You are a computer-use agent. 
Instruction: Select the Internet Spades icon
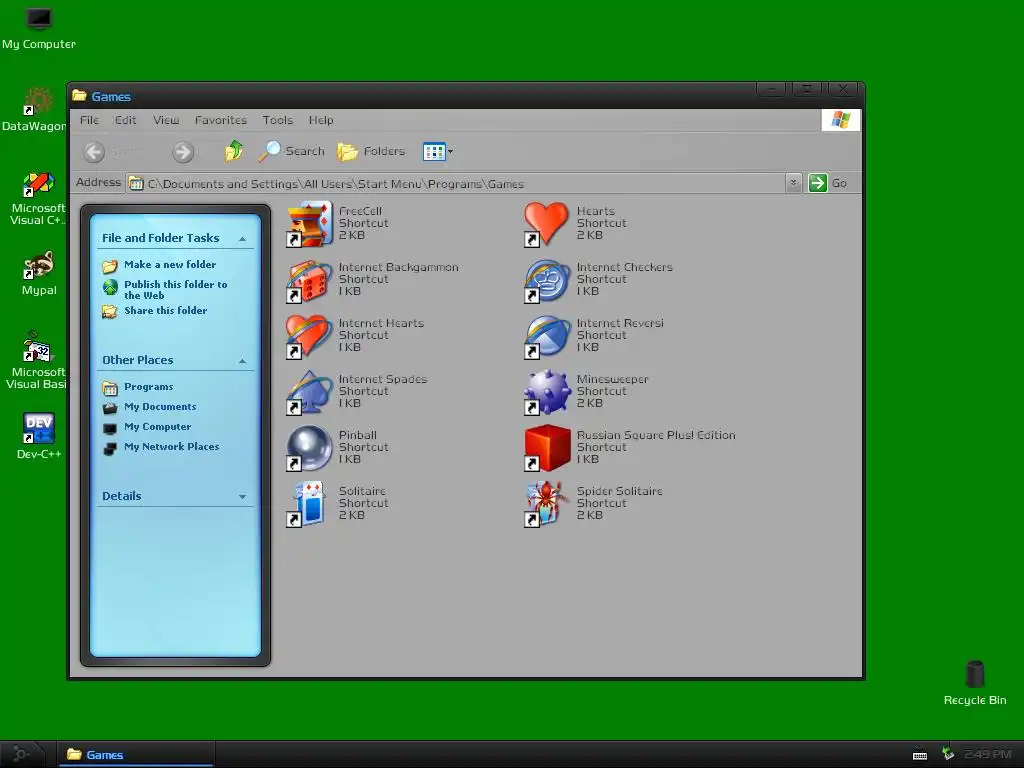tap(310, 392)
